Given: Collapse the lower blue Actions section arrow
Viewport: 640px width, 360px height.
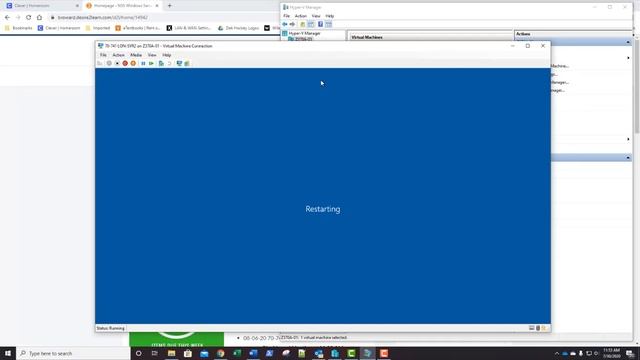Looking at the screenshot, I should (x=628, y=158).
